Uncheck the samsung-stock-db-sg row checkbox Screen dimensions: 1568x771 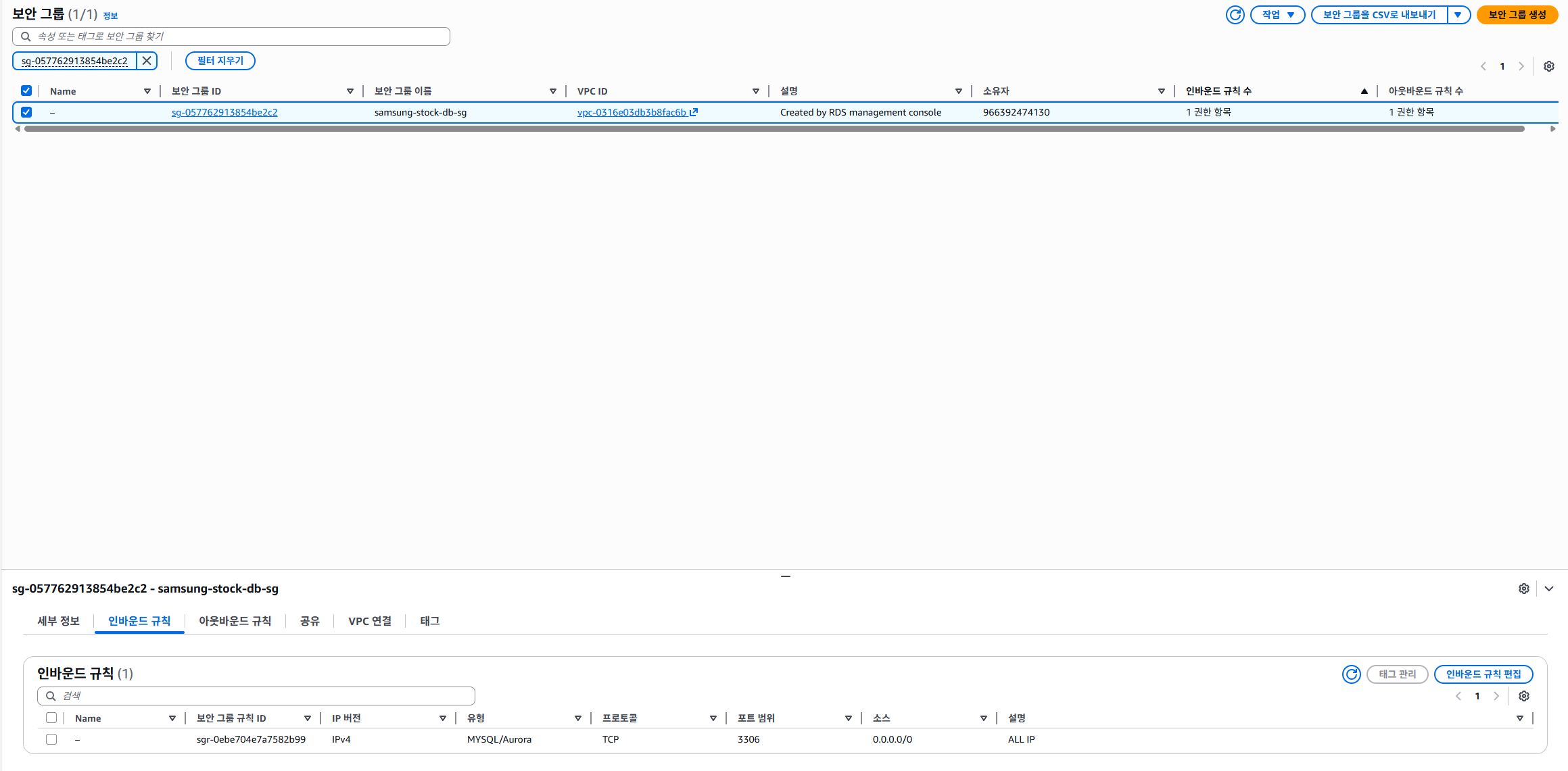point(26,112)
